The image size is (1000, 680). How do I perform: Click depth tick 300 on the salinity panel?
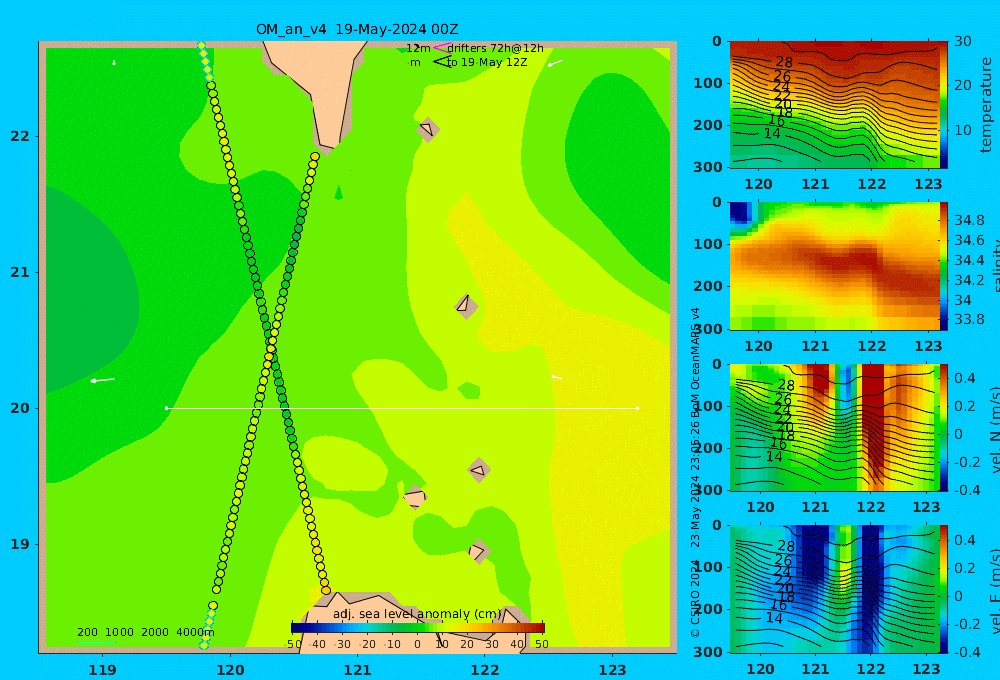(x=708, y=329)
